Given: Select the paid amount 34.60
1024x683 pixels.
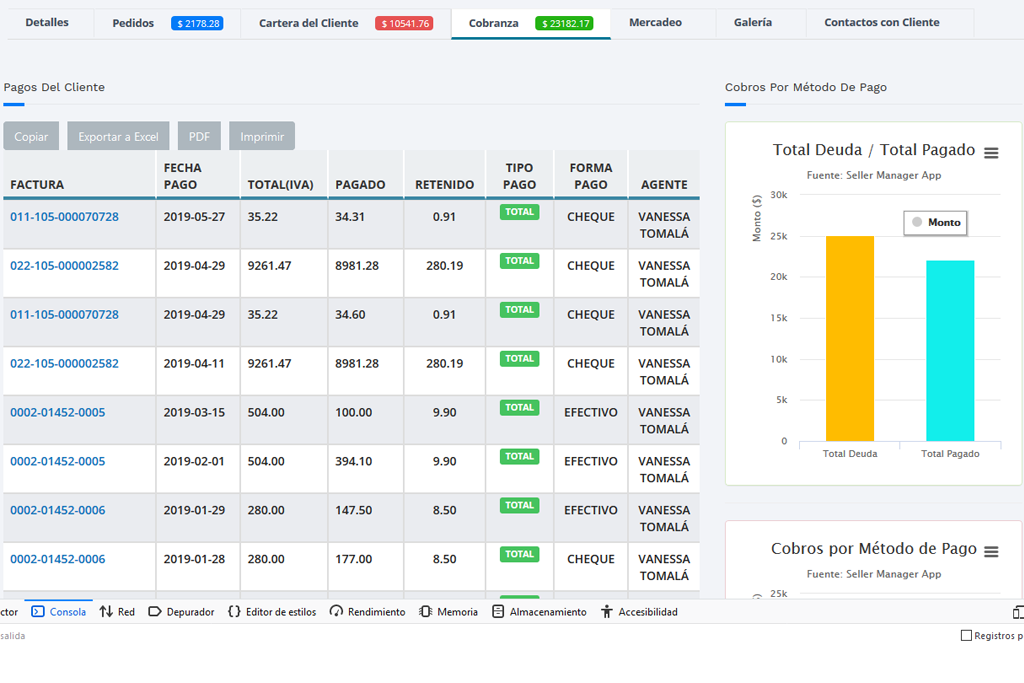Looking at the screenshot, I should click(350, 315).
